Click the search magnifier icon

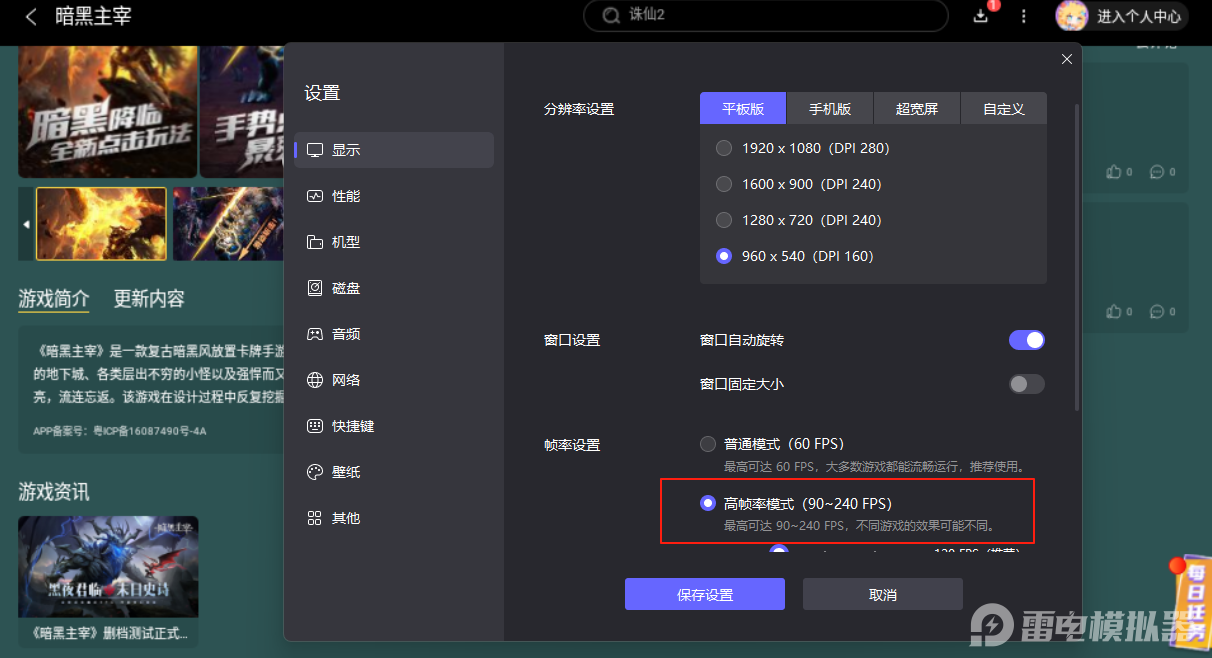tap(612, 16)
